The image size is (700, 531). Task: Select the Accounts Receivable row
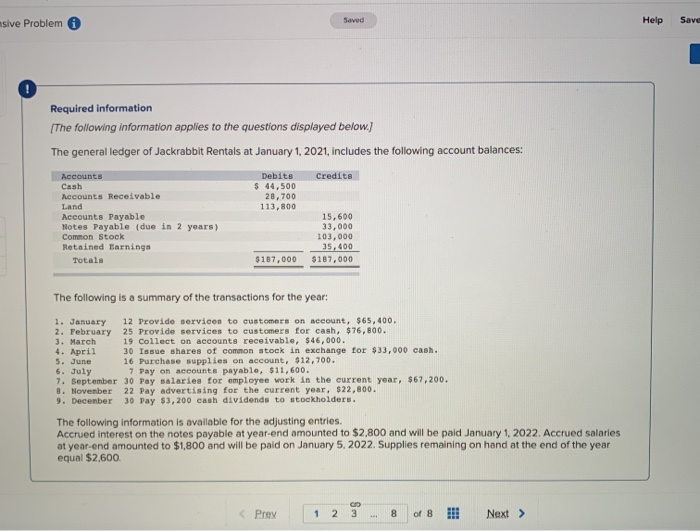coord(205,196)
